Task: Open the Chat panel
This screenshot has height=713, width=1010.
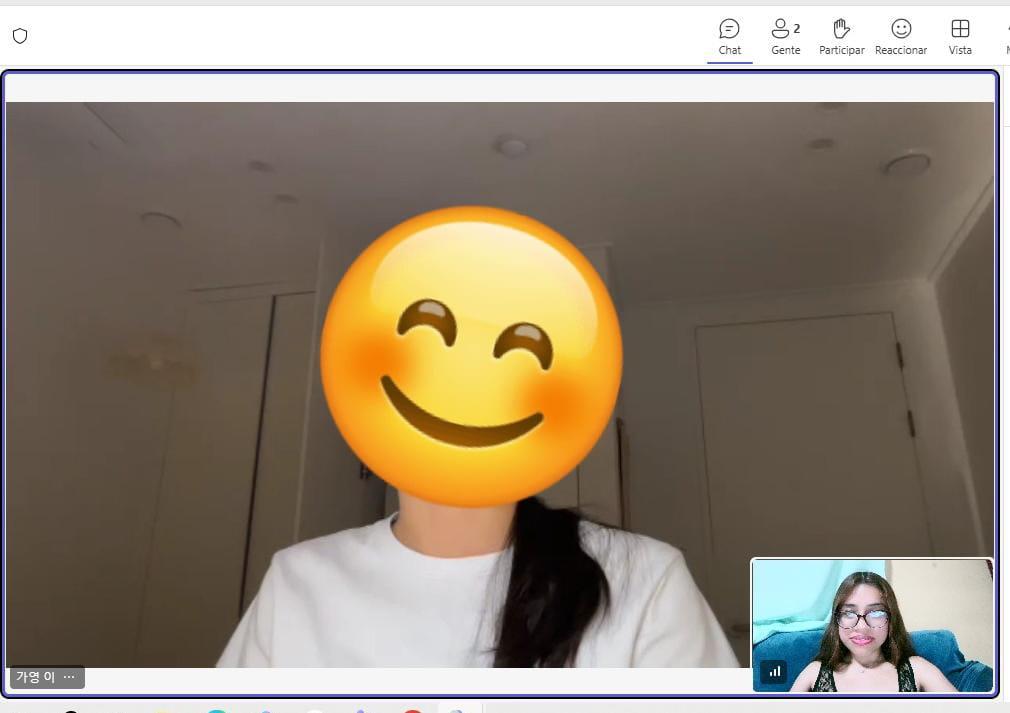Action: pyautogui.click(x=729, y=37)
